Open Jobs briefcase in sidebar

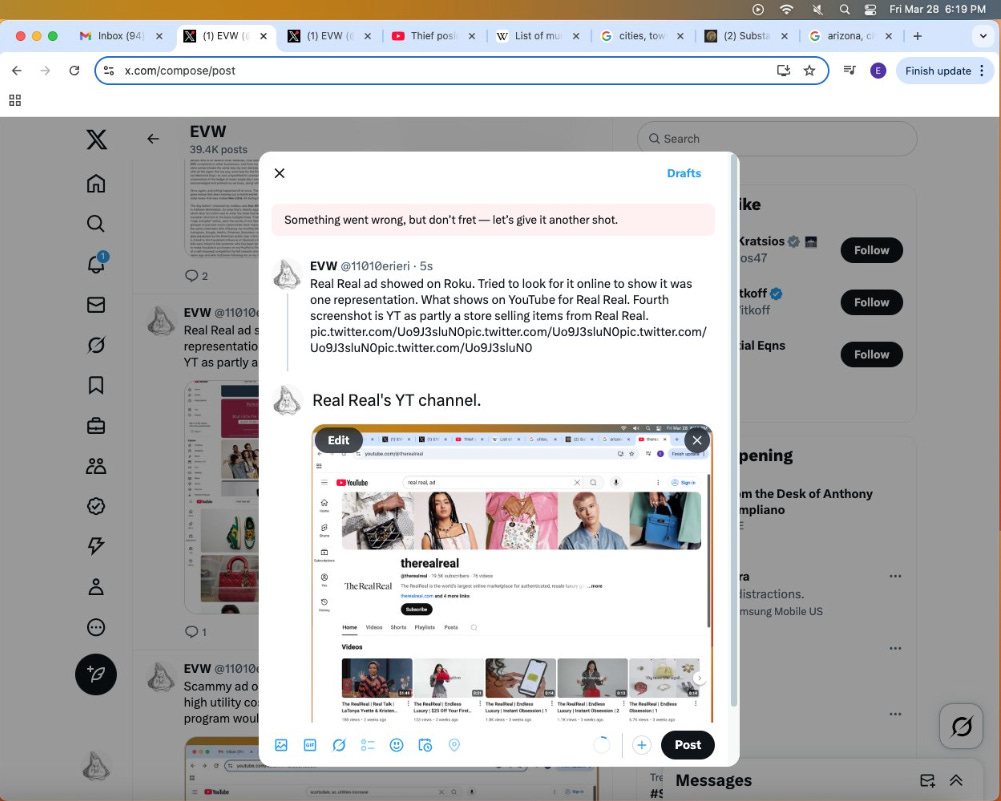96,426
